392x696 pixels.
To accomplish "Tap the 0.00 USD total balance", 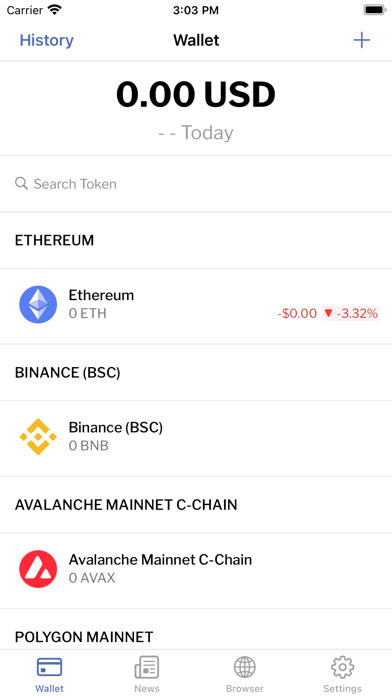I will 196,95.
